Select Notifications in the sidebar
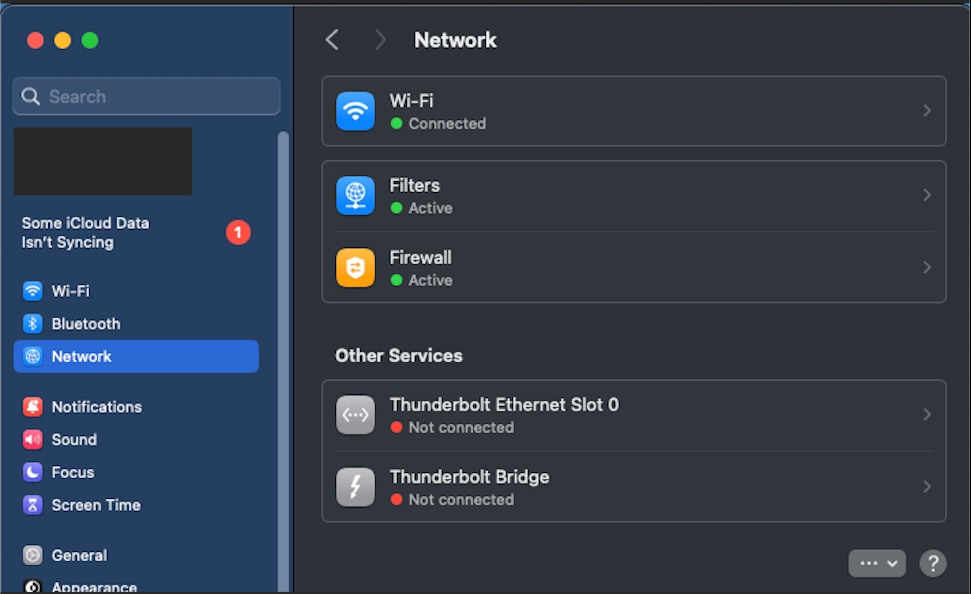This screenshot has width=971, height=594. tap(136, 406)
